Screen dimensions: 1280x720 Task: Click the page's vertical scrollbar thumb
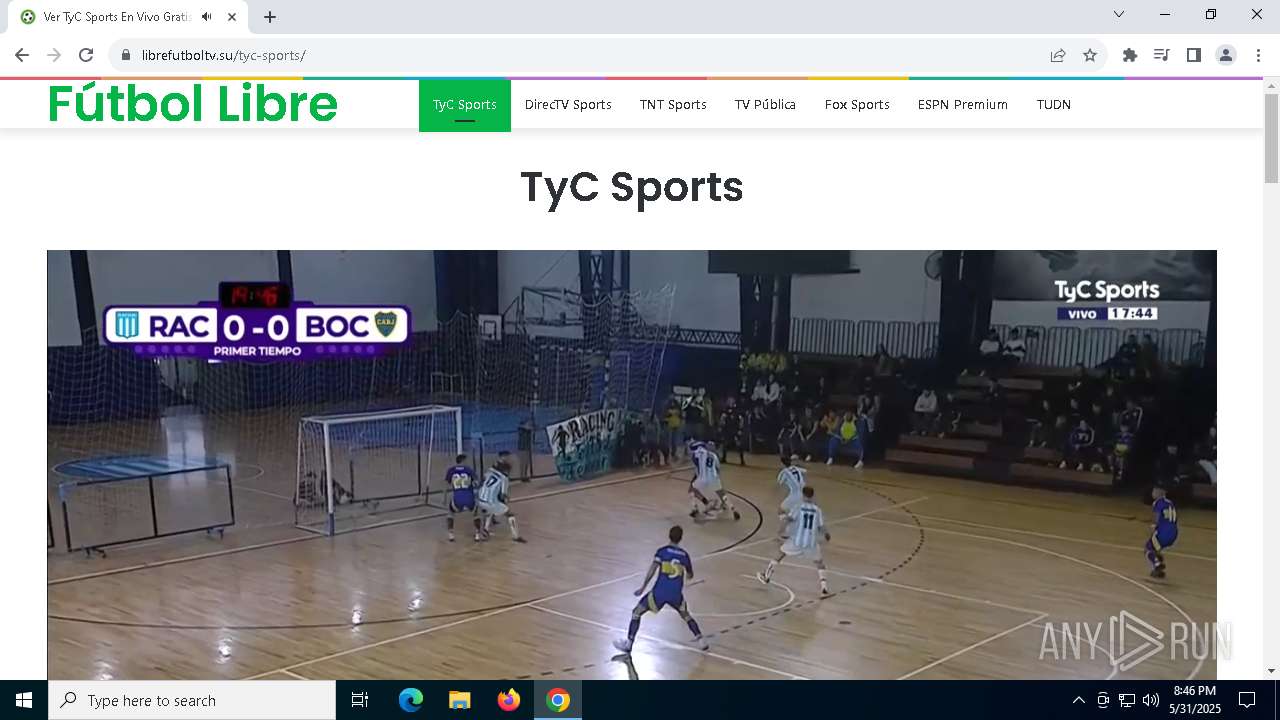click(1271, 138)
